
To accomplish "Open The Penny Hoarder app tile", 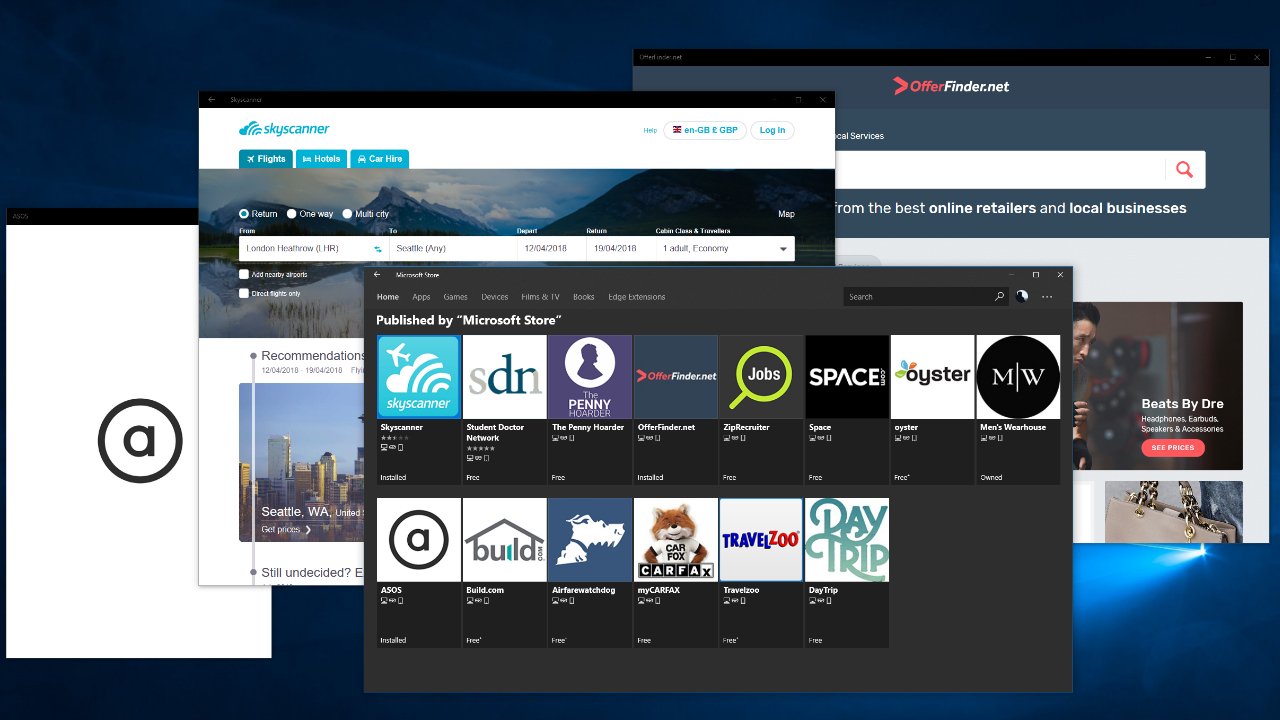I will [590, 409].
